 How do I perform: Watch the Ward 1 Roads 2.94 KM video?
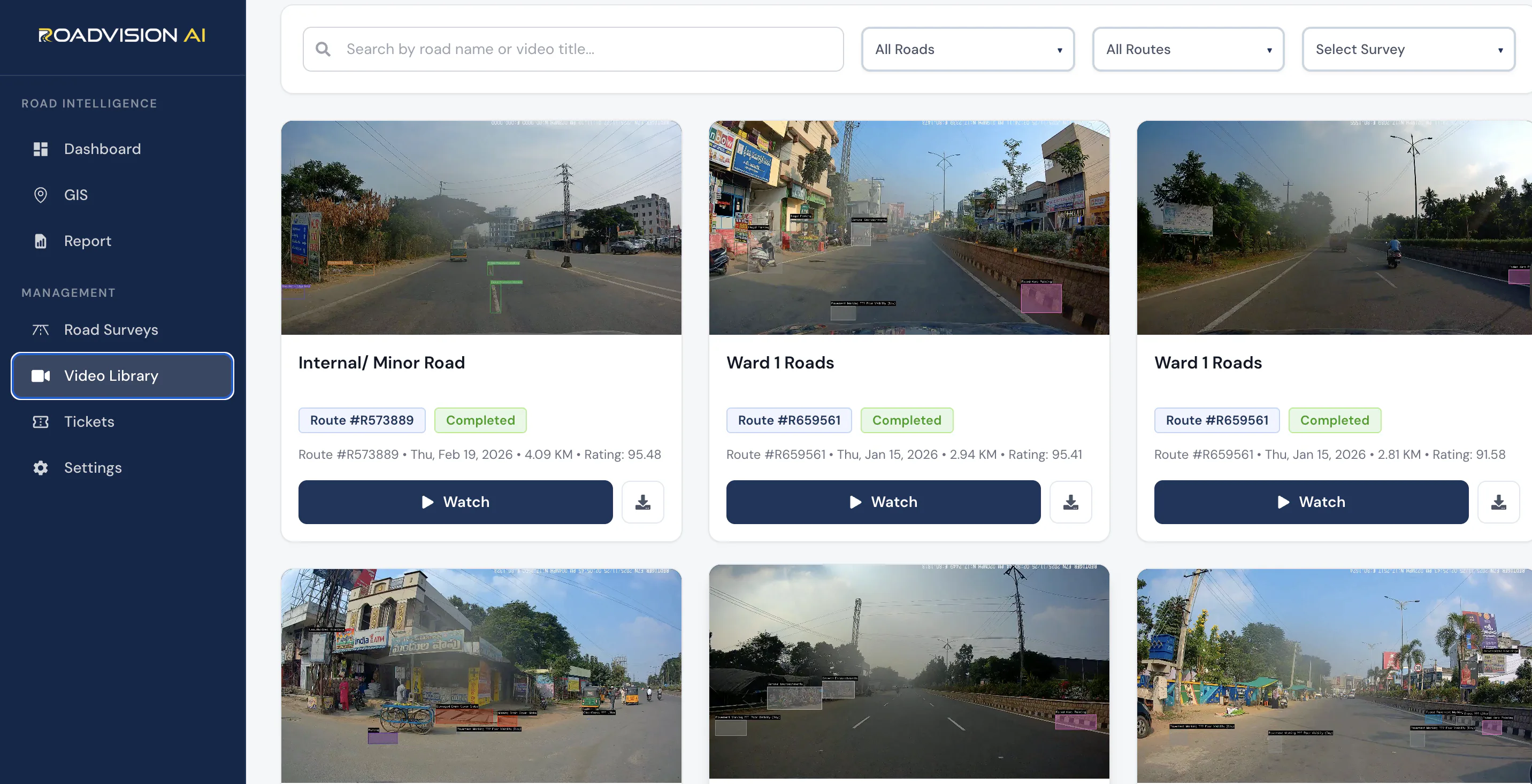click(x=883, y=502)
